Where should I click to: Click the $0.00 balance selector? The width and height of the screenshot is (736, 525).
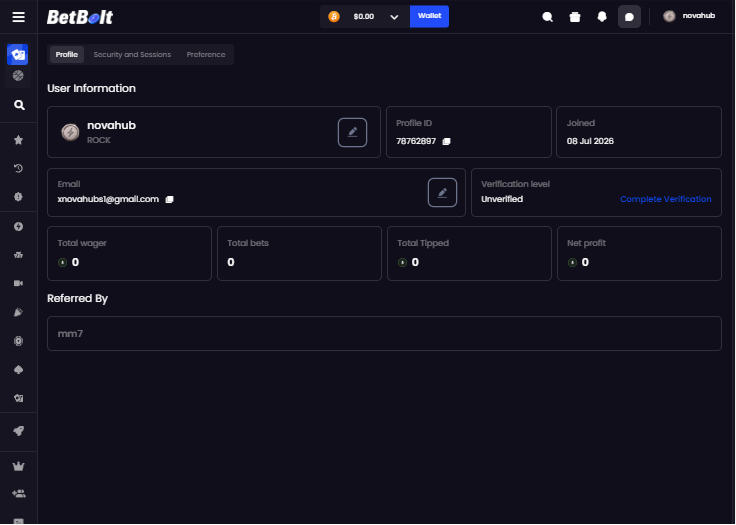point(365,16)
